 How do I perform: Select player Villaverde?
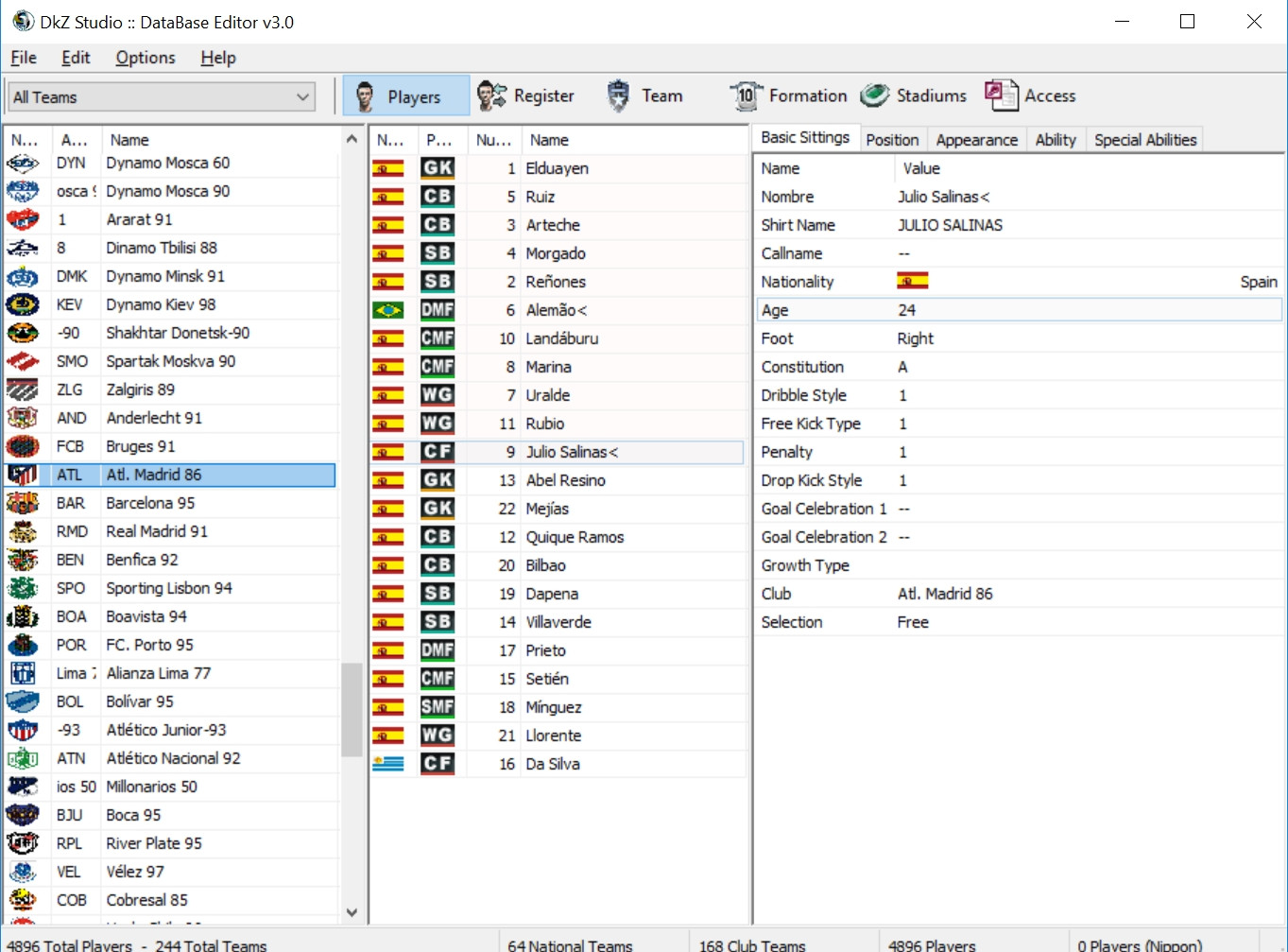[x=558, y=622]
